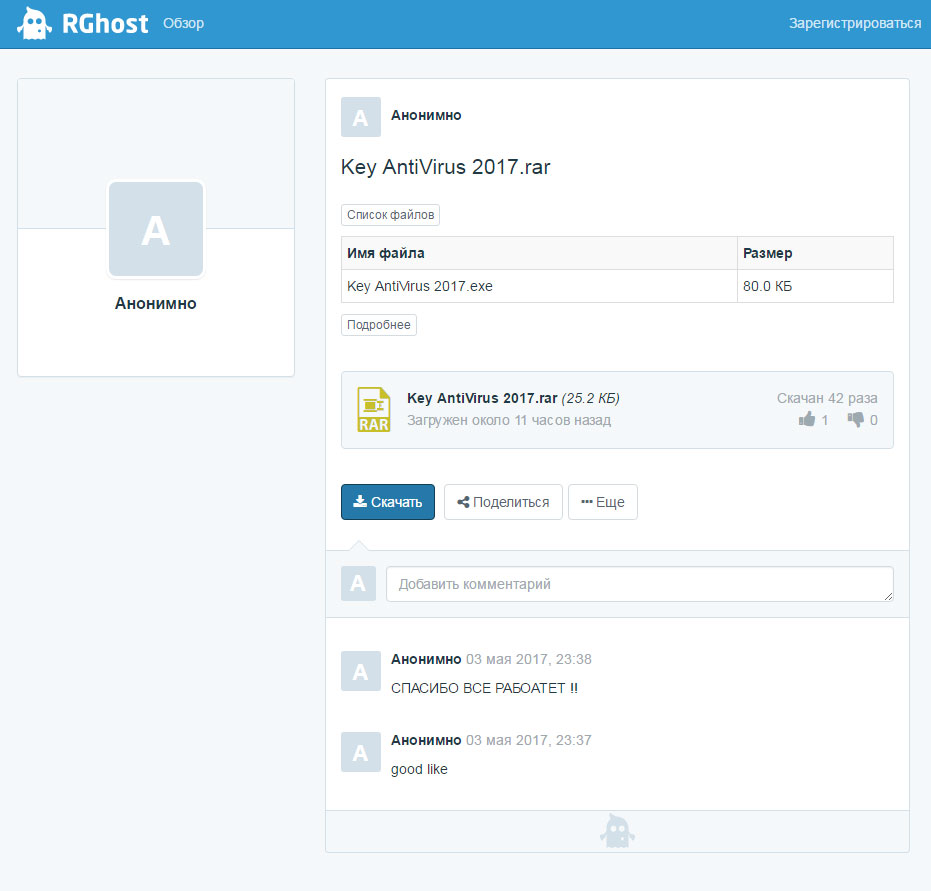The image size is (931, 891).
Task: Click the large Анонимно avatar in sidebar
Action: (156, 229)
